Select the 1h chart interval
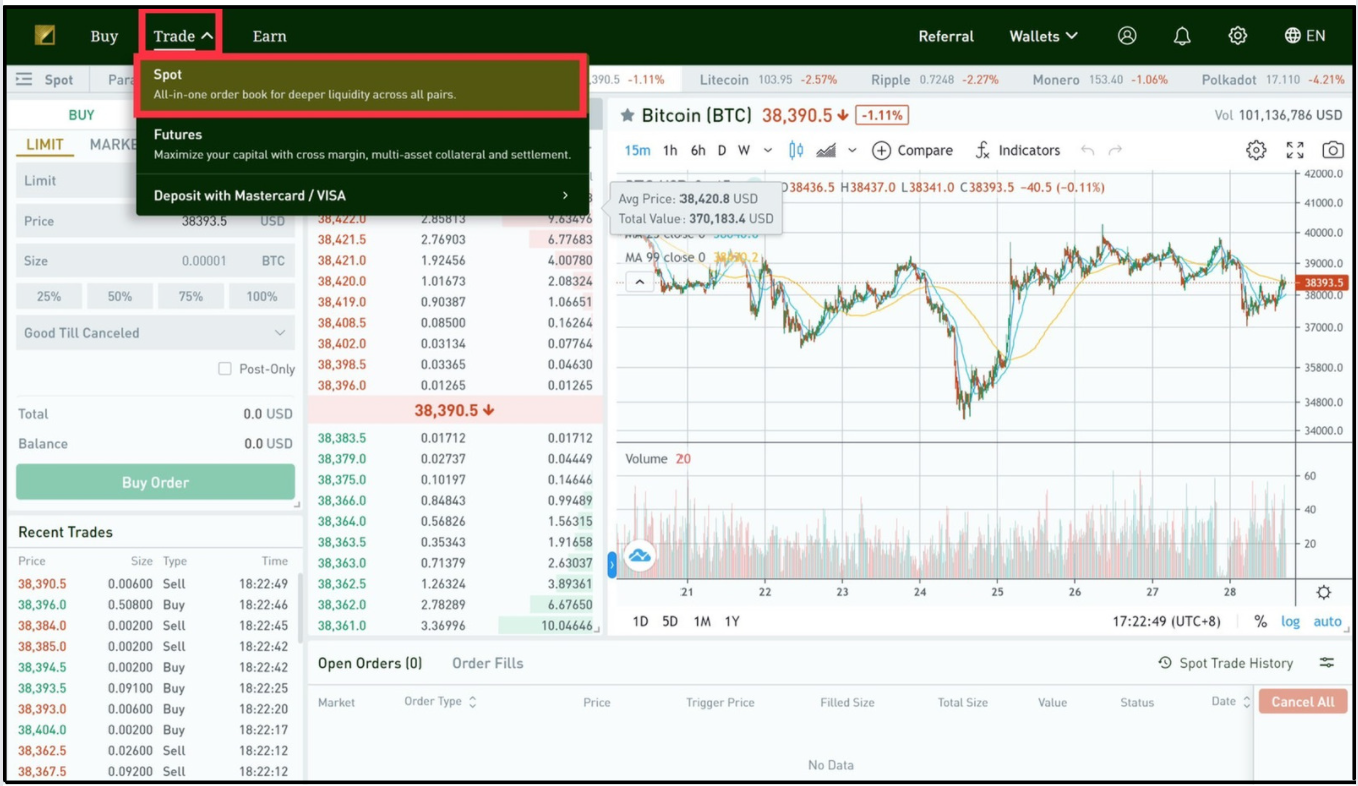 670,150
